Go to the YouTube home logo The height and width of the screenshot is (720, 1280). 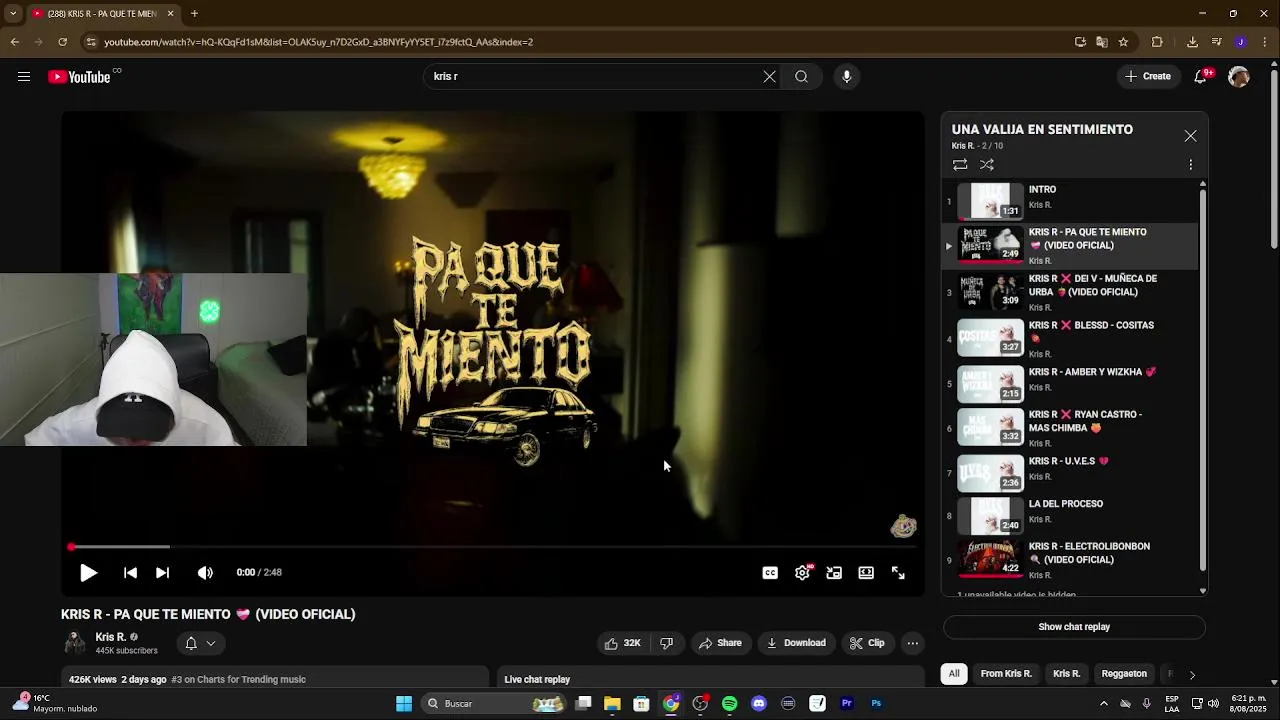79,77
